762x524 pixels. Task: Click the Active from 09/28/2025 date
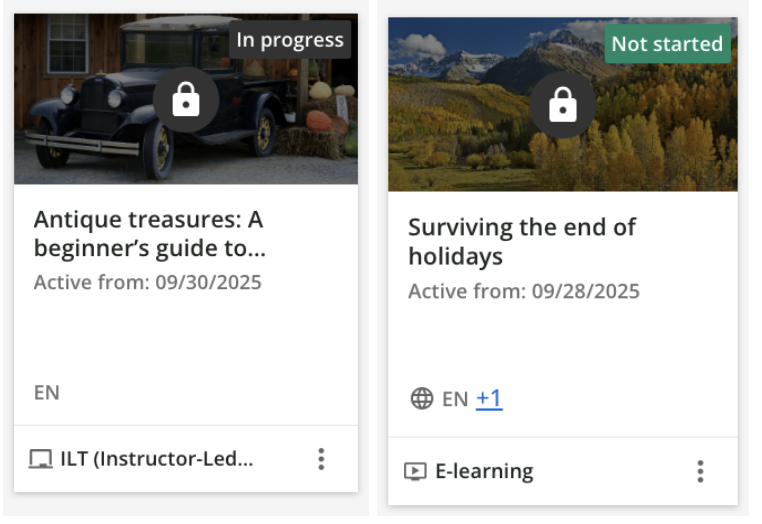[x=524, y=292]
